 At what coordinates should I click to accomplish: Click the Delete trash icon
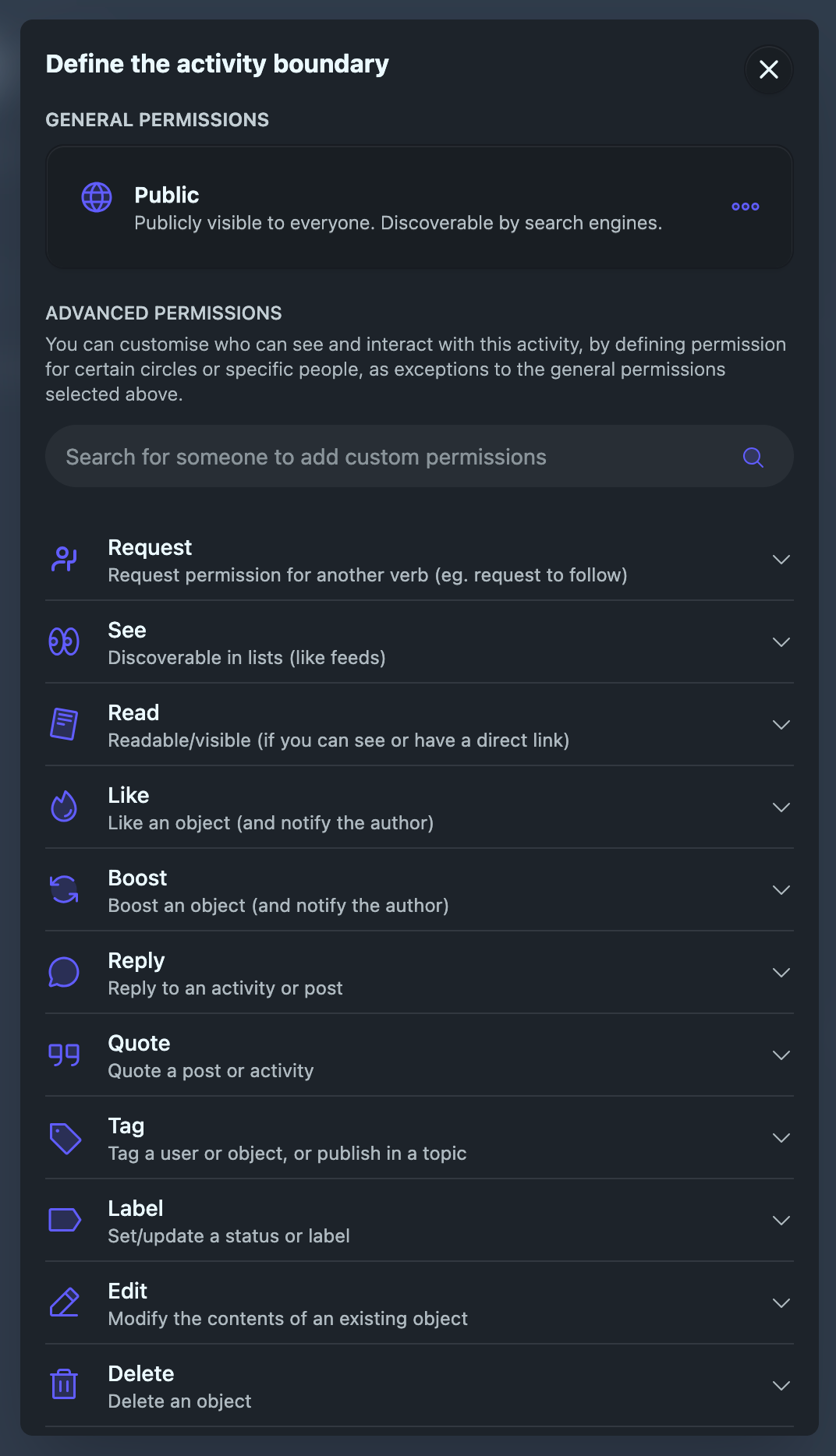click(65, 1385)
